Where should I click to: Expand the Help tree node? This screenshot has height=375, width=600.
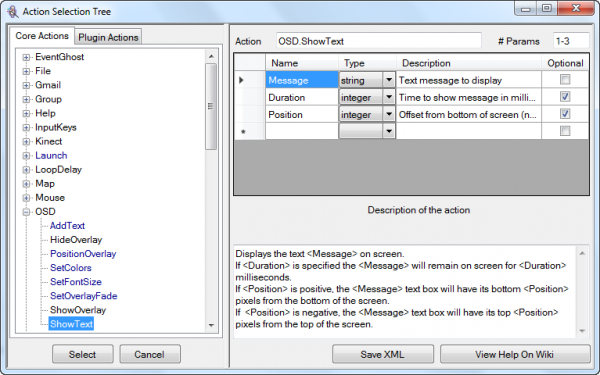tap(26, 114)
